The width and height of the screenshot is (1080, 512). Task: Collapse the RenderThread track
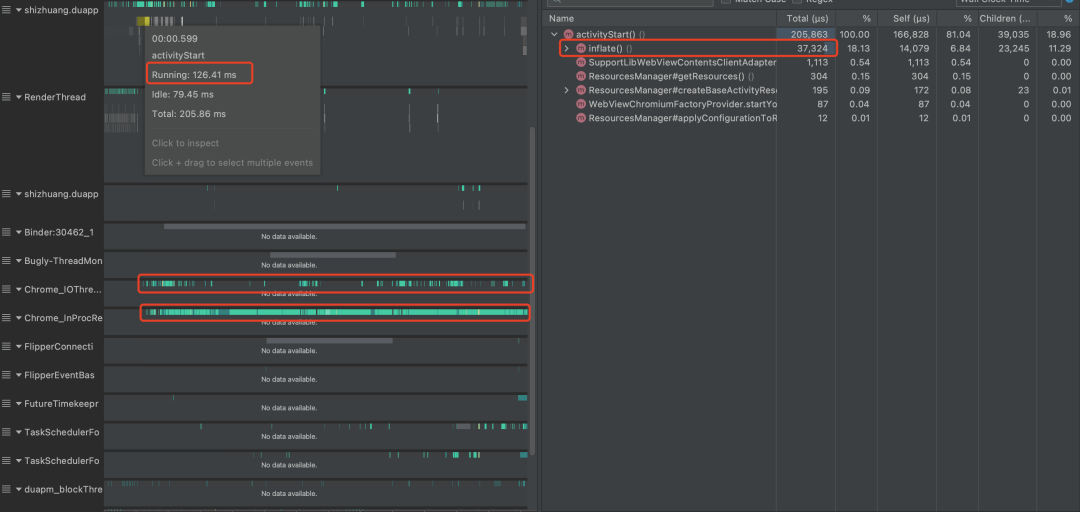[x=18, y=97]
